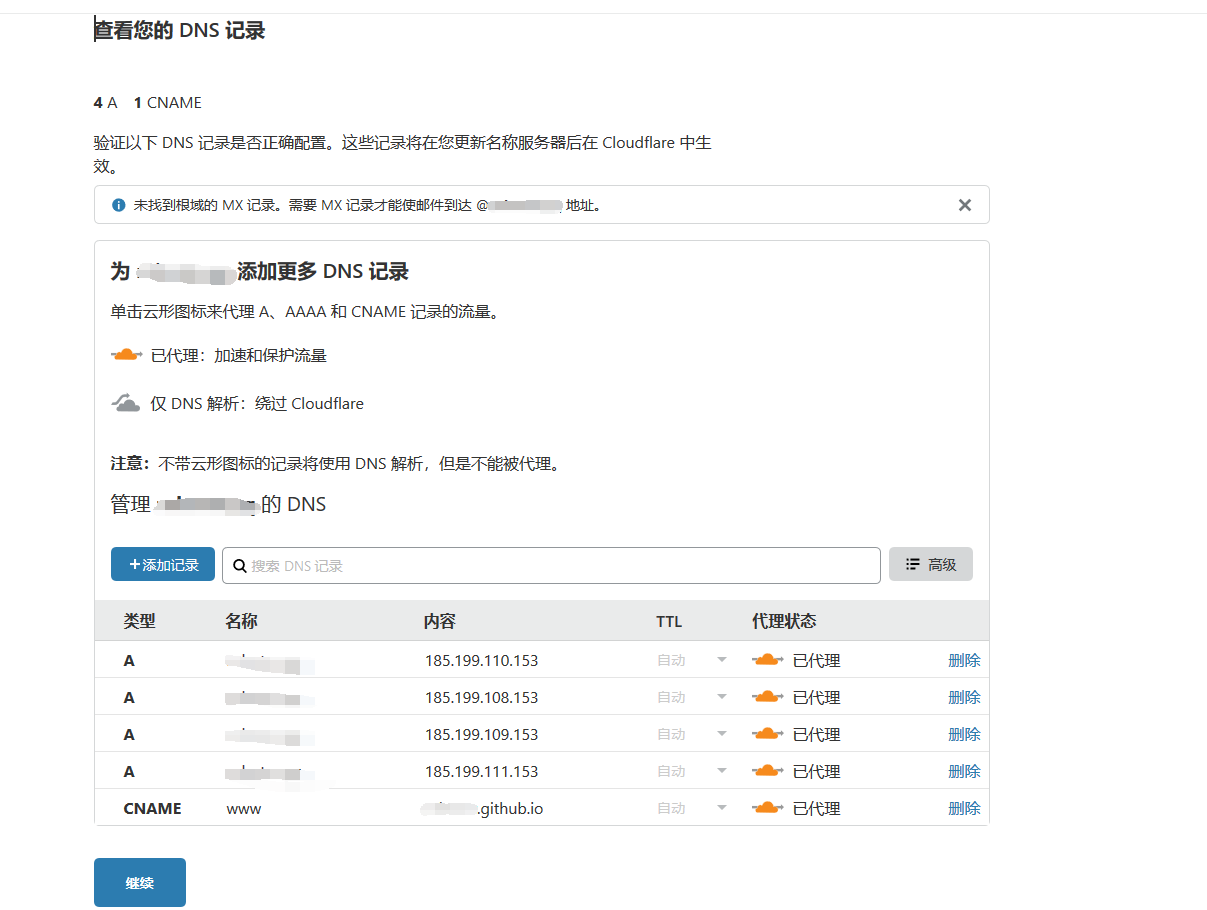Click the magnifier icon in search box
The height and width of the screenshot is (910, 1207).
tap(240, 565)
